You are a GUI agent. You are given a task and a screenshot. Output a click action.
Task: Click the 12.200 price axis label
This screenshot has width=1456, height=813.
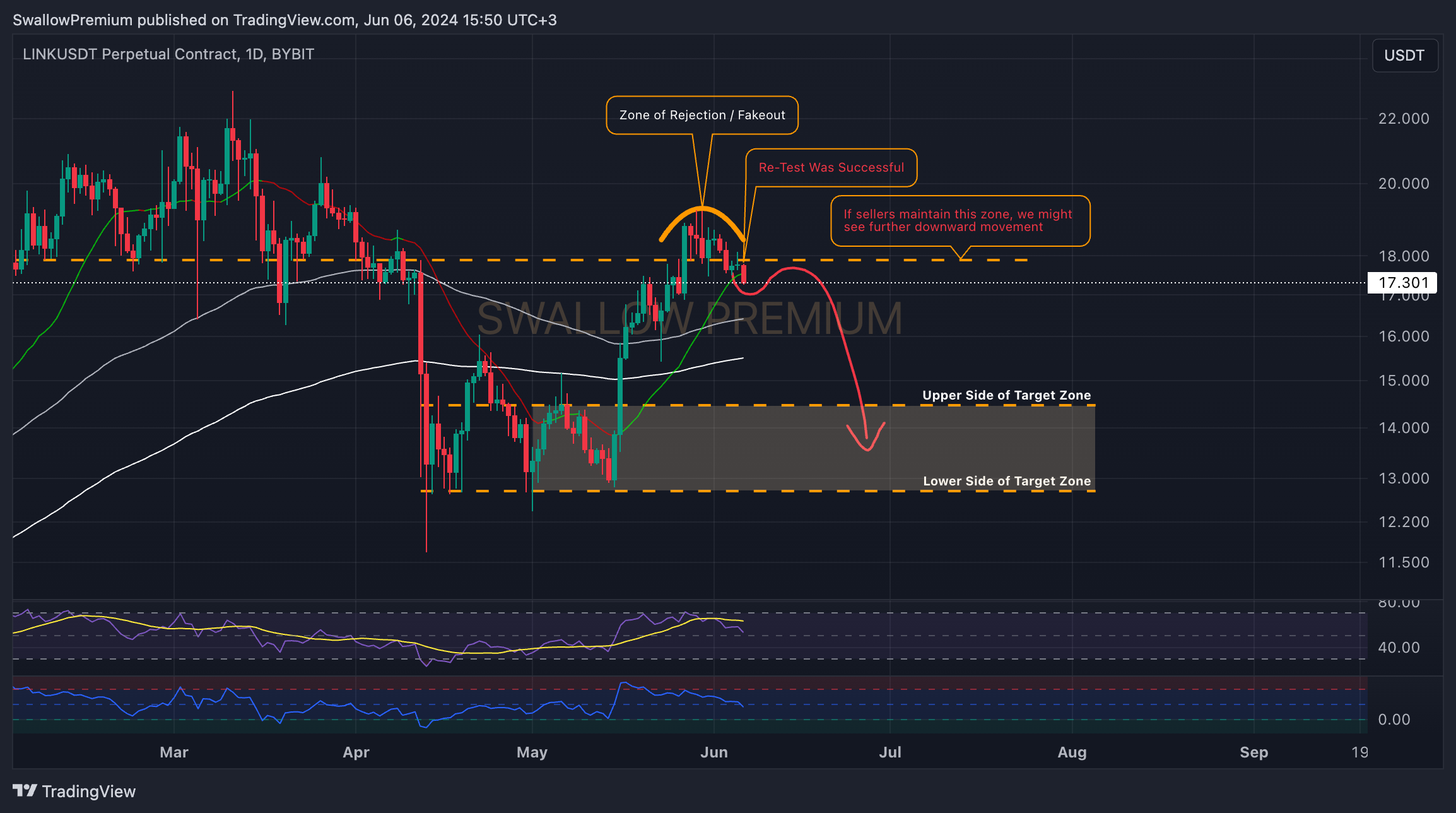1404,522
